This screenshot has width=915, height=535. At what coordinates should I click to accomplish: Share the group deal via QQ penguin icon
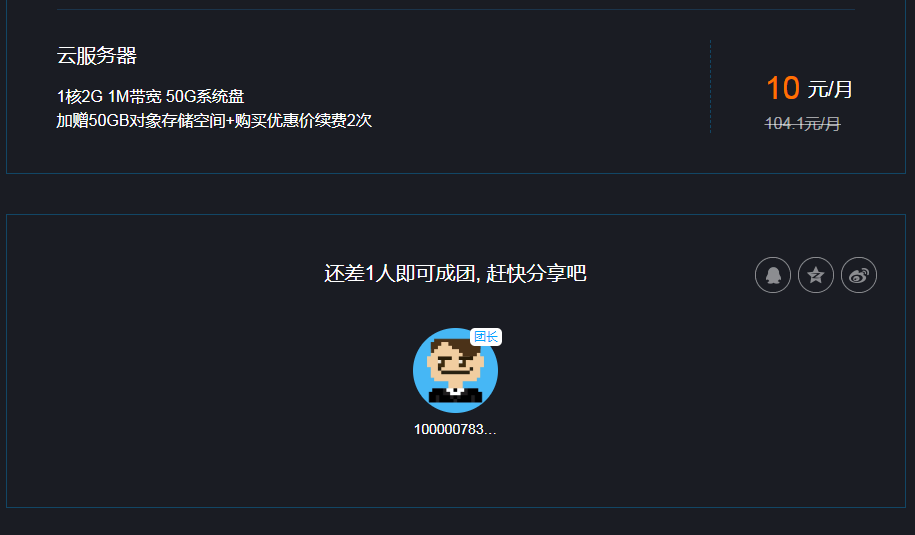773,275
